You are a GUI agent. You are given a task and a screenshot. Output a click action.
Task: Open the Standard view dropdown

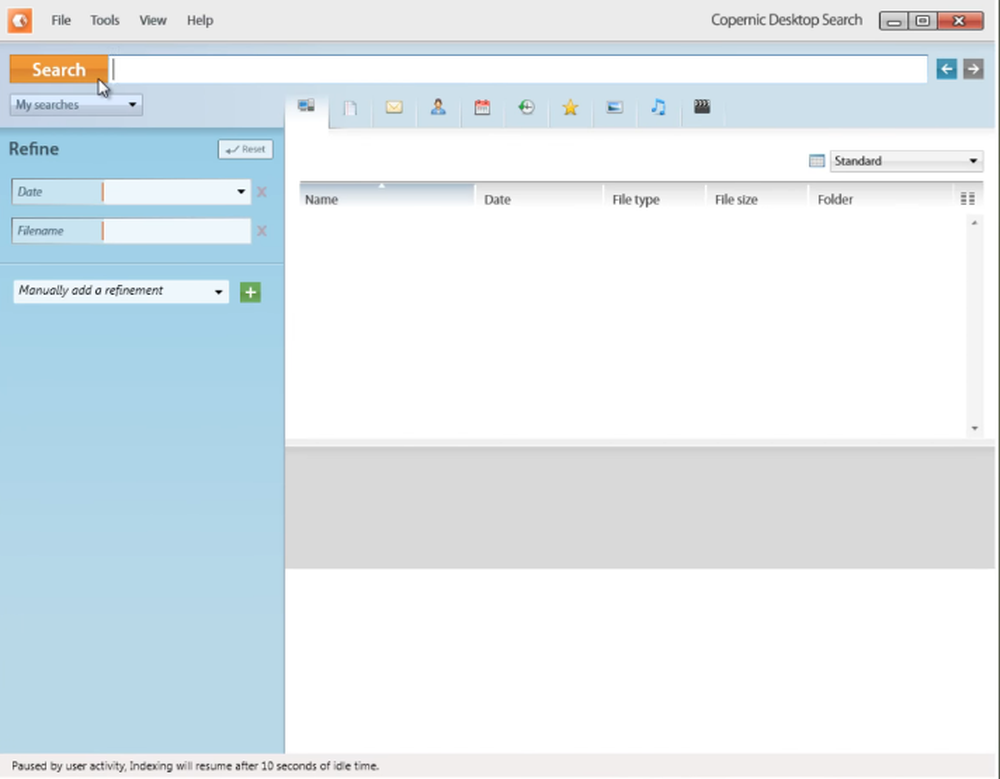906,161
